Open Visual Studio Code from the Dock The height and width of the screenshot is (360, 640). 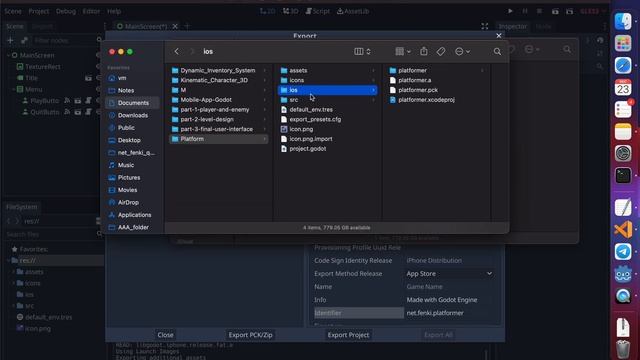click(x=623, y=229)
